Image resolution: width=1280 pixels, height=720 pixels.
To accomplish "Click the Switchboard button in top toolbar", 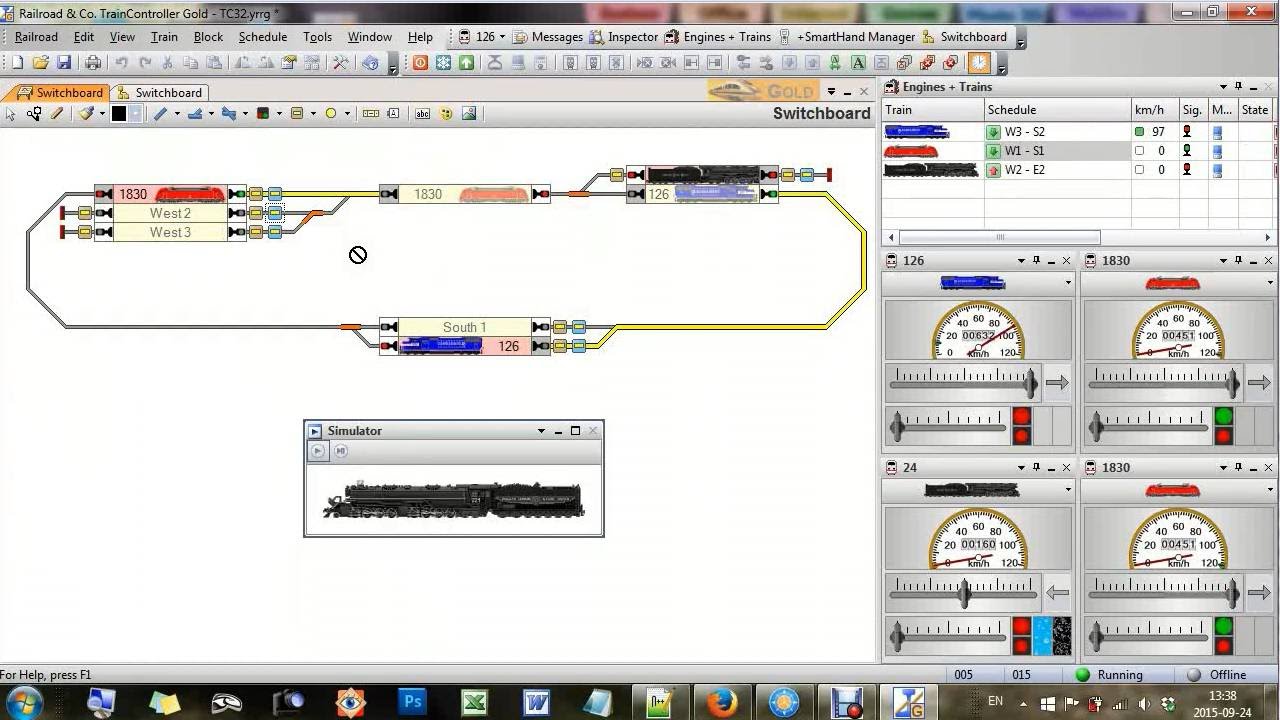I will pos(965,37).
